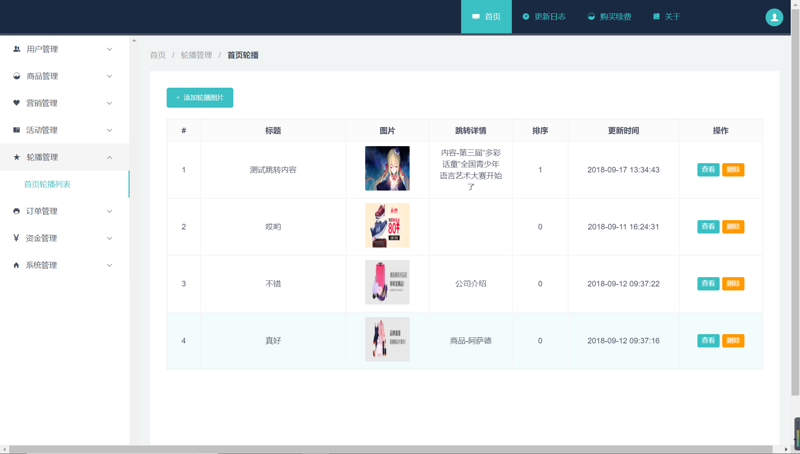Click the 用户管理 people icon

pos(16,49)
